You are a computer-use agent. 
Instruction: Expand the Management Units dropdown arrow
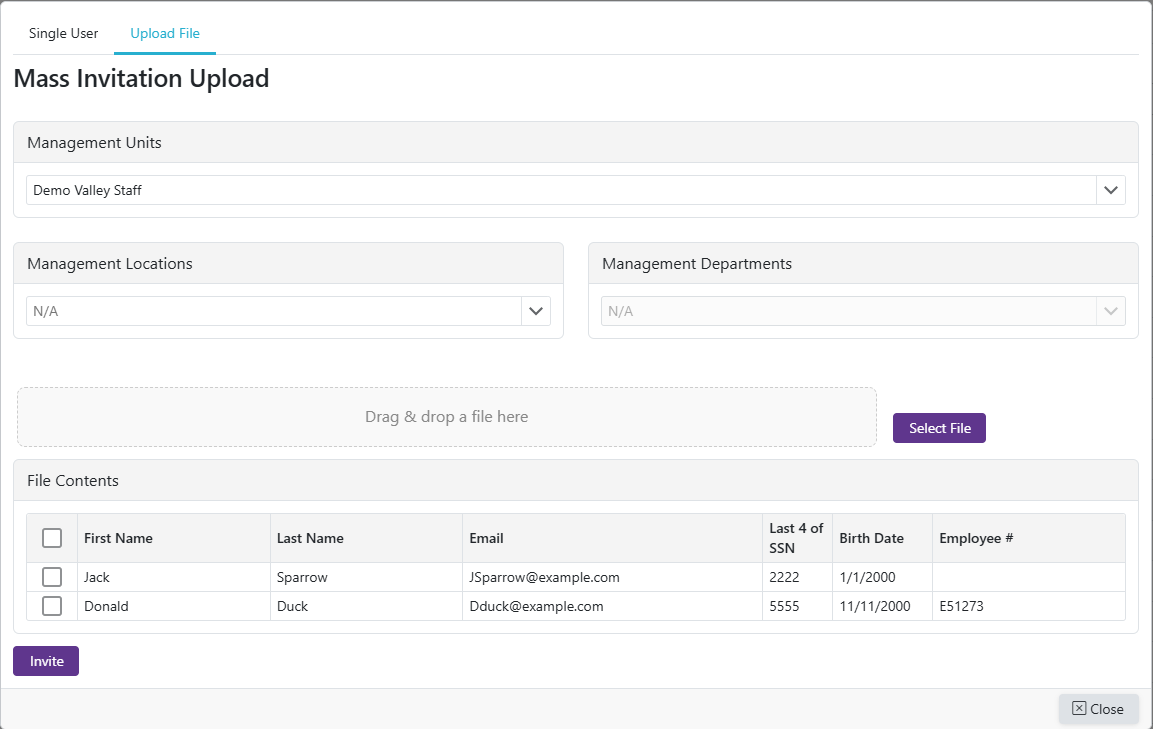click(1110, 190)
